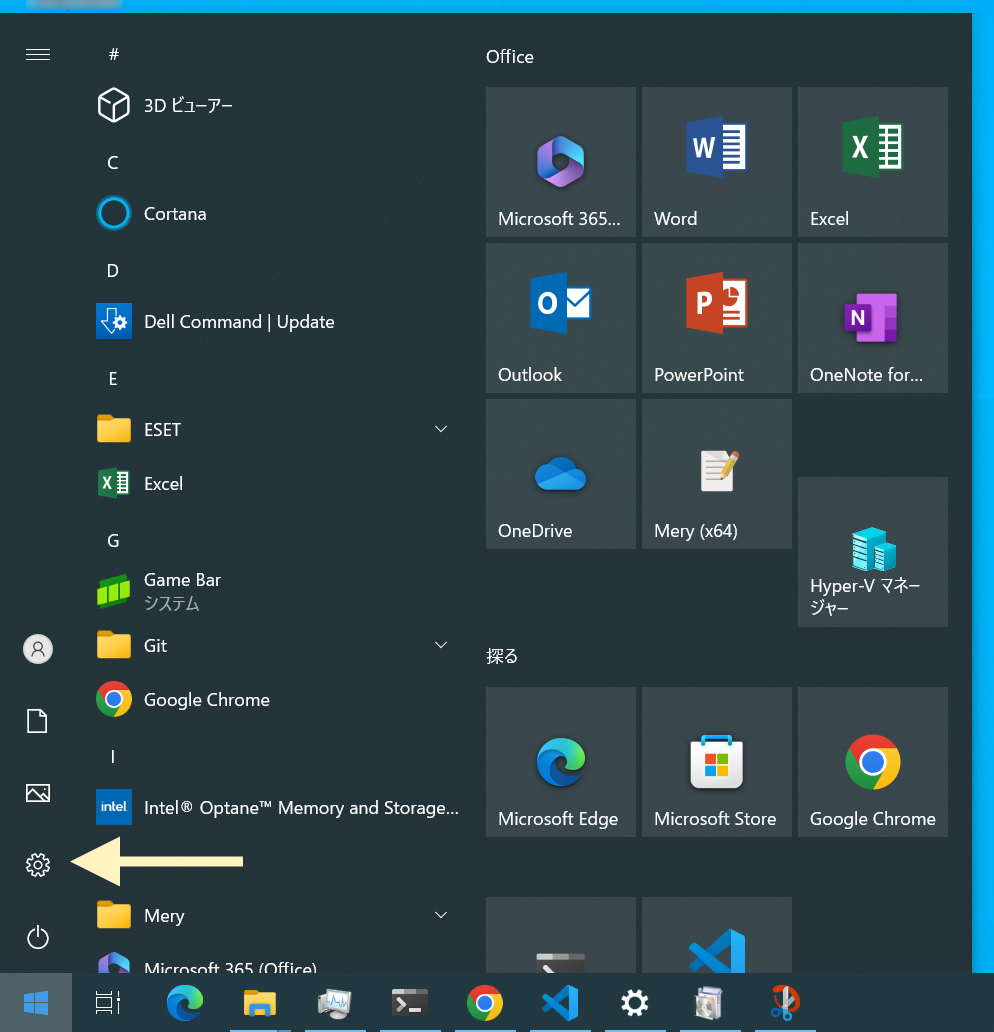Open the Outlook tile
Image resolution: width=994 pixels, height=1032 pixels.
561,318
